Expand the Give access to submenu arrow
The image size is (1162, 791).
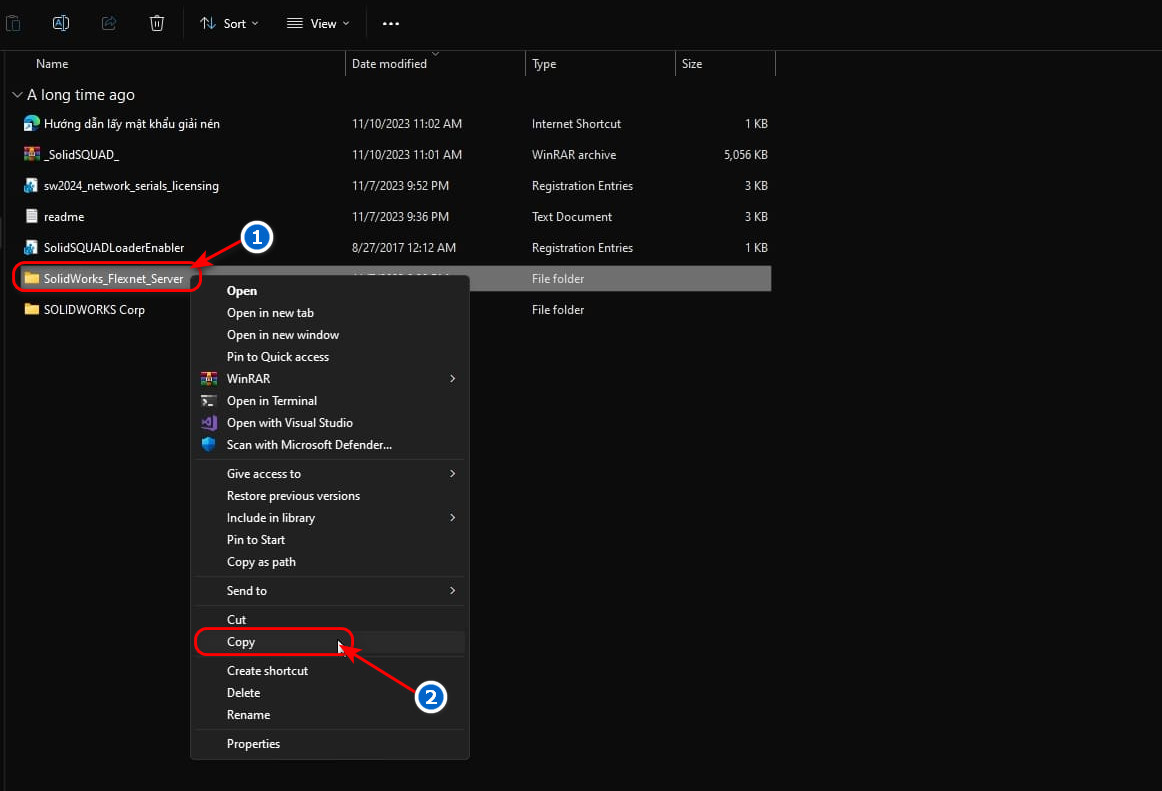[452, 474]
